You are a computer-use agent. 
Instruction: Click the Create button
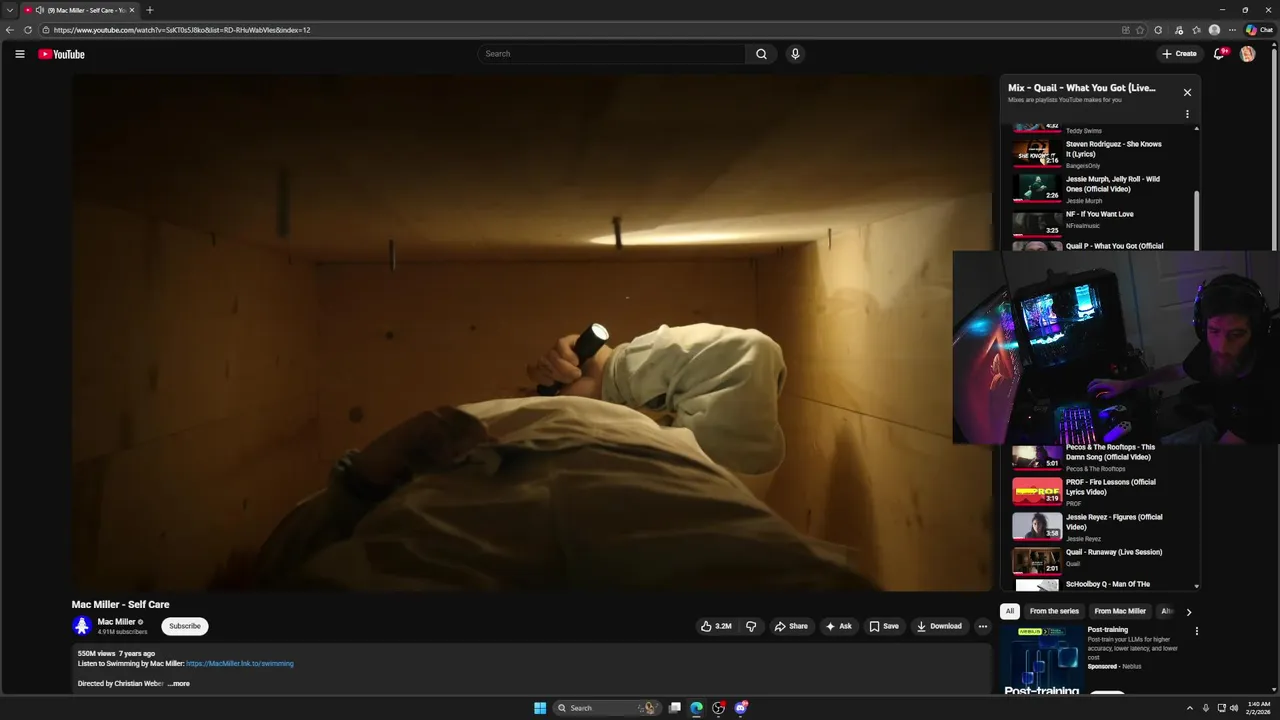pyautogui.click(x=1179, y=54)
